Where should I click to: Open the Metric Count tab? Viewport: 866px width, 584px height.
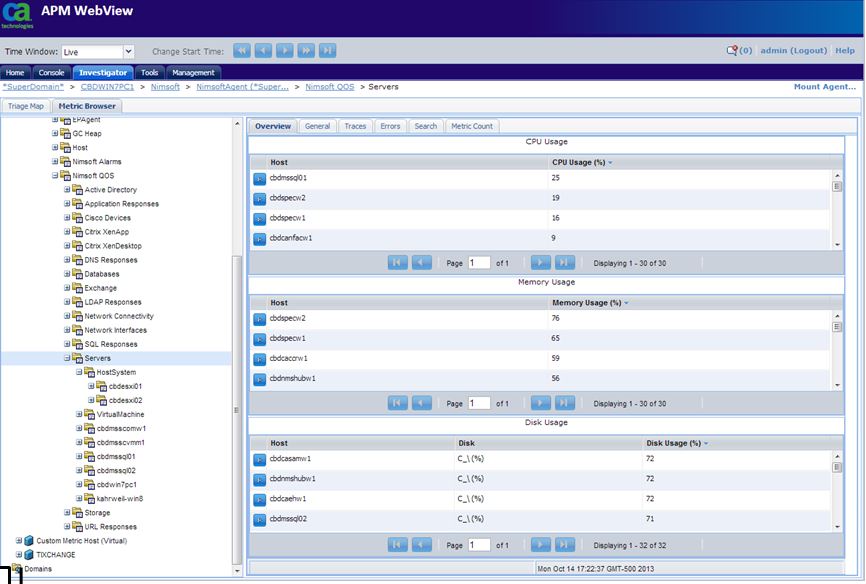pyautogui.click(x=472, y=126)
